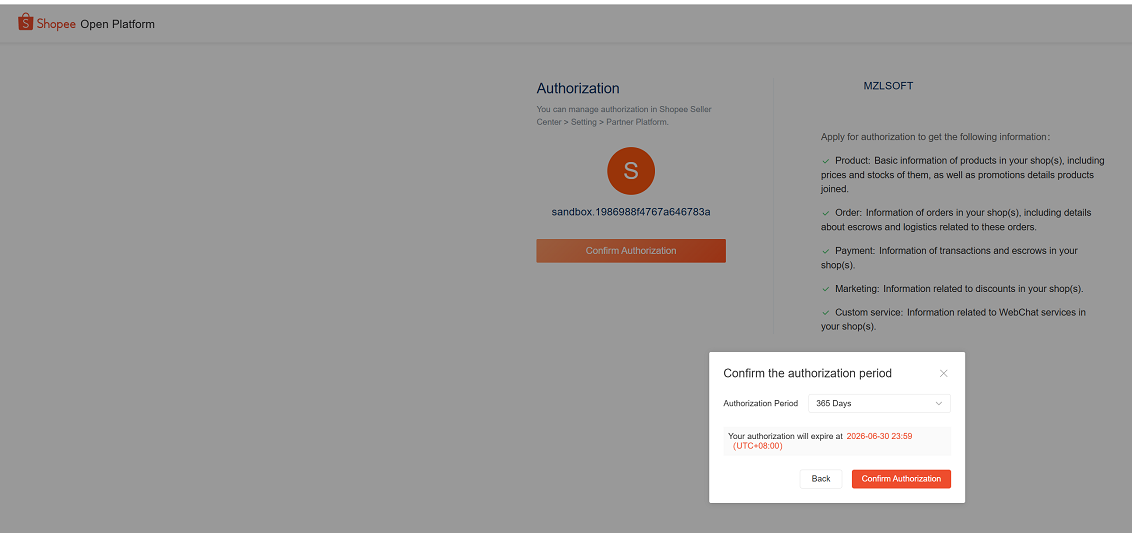Open the Authorization Period dropdown
The height and width of the screenshot is (533, 1132).
(x=879, y=403)
